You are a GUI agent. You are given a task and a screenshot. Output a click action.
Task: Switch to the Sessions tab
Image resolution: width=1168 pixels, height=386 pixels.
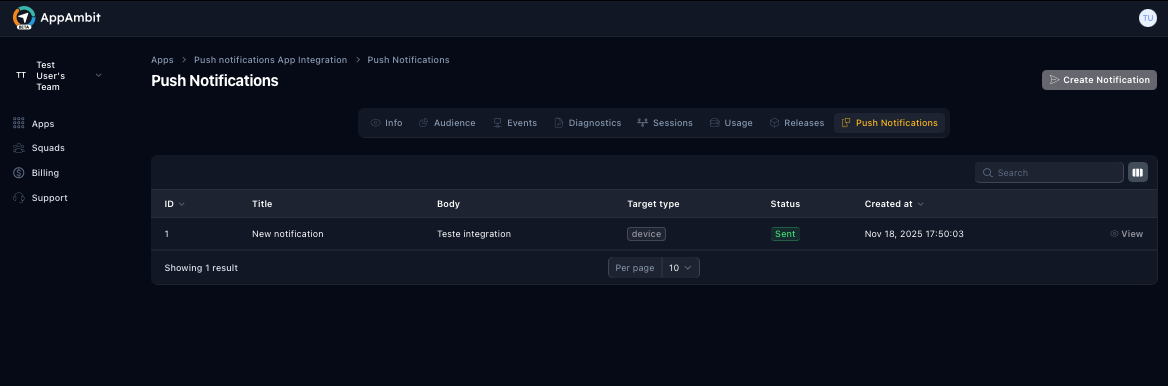tap(665, 123)
